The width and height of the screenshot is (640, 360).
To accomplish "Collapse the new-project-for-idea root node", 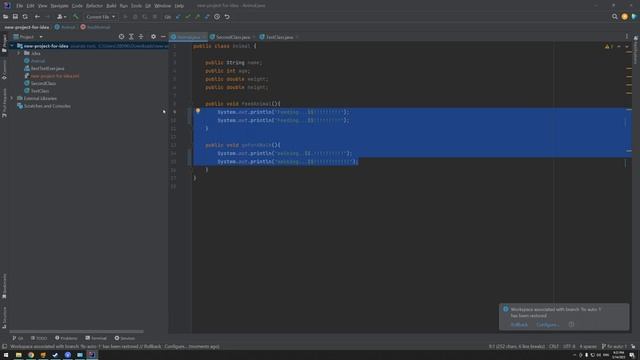I will (x=12, y=46).
